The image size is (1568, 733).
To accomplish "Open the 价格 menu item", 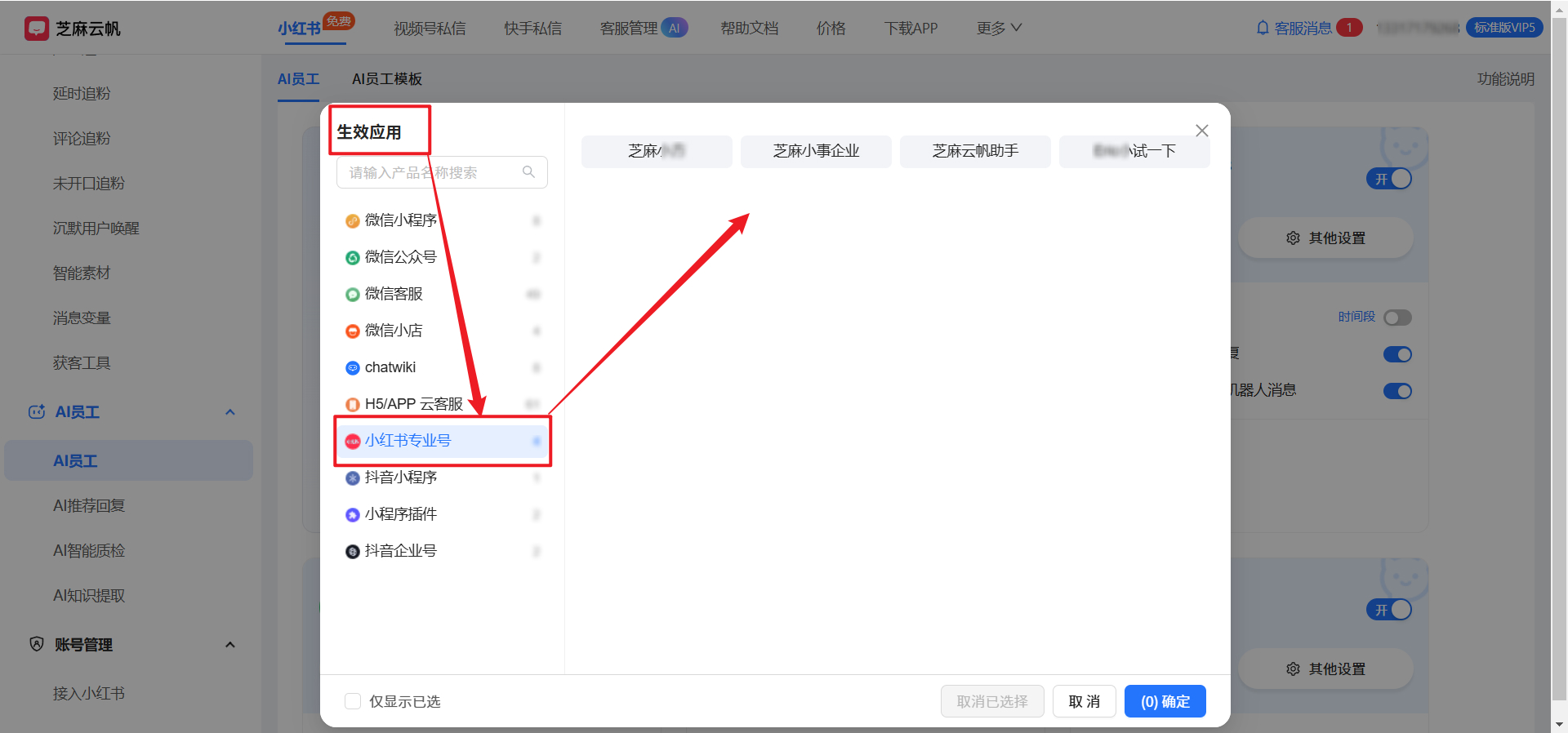I will tap(831, 29).
